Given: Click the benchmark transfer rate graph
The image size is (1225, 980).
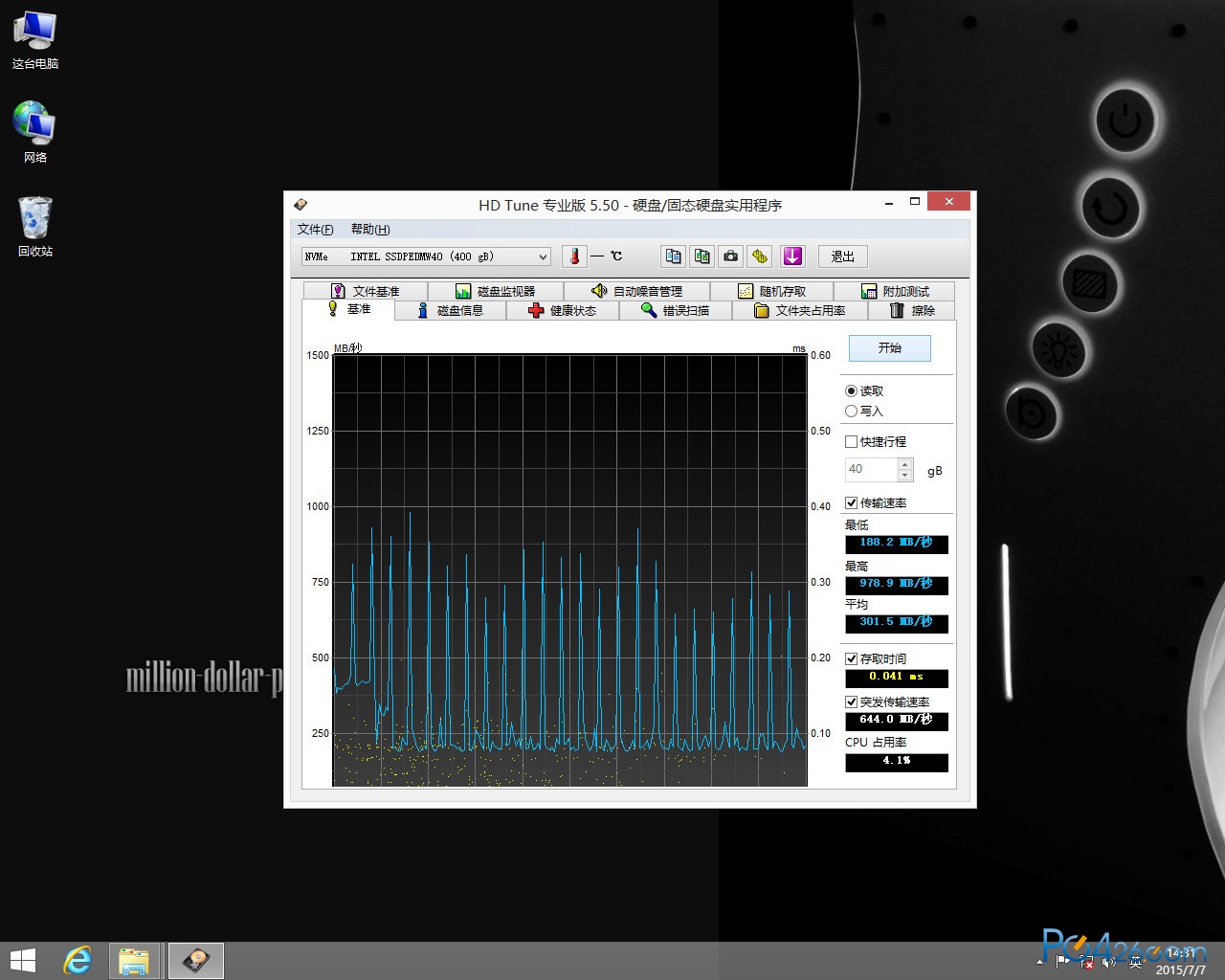Looking at the screenshot, I should [570, 570].
